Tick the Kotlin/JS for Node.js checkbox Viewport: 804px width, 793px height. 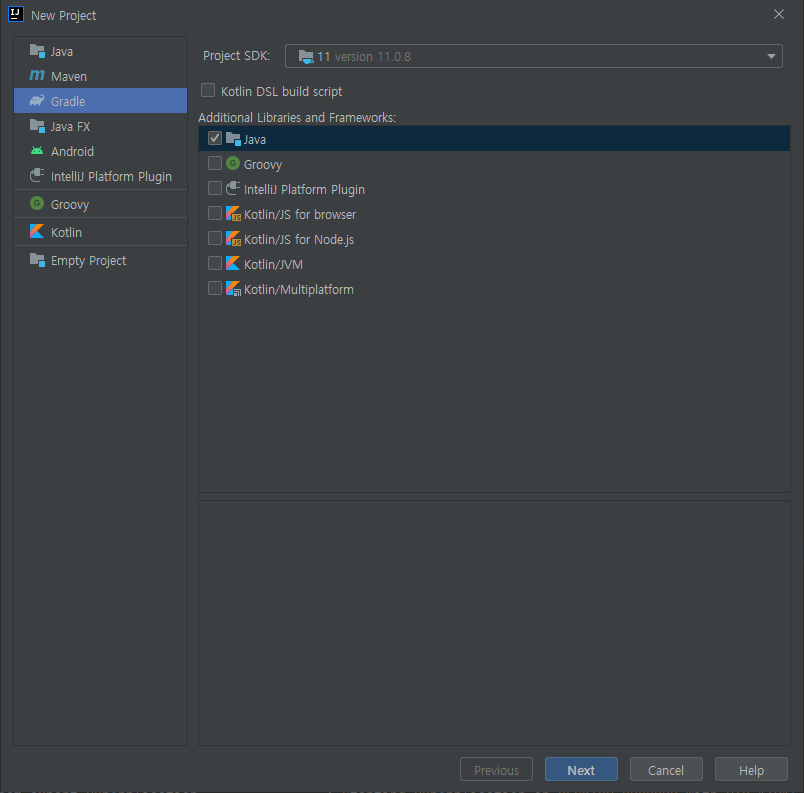pos(215,238)
